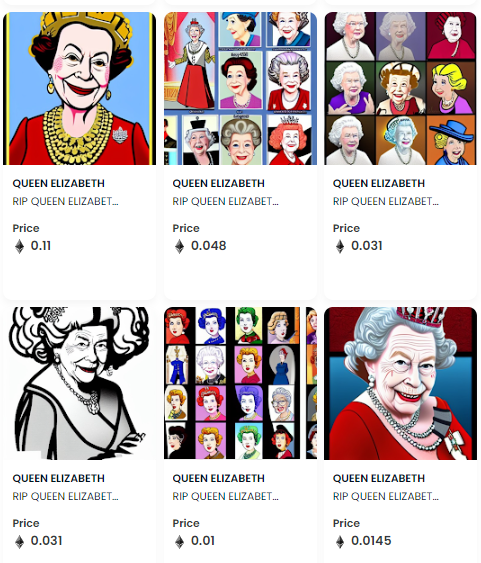Screen dimensions: 481x563
Task: Click the Ethereum icon next to 0.11
Action: [20, 247]
